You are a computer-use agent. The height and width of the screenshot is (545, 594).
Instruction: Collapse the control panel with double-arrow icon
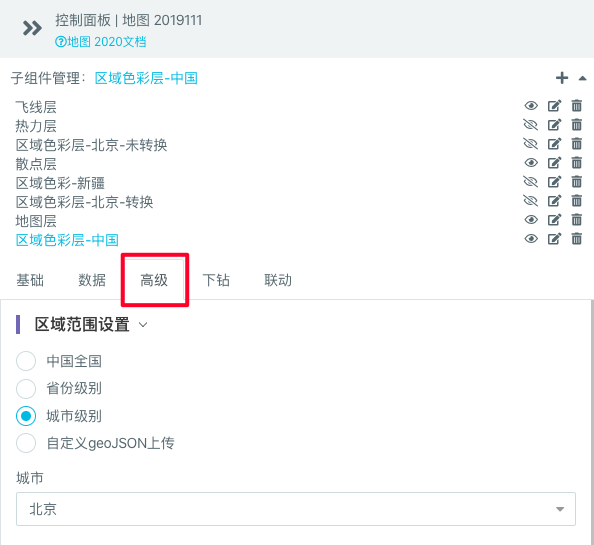point(32,28)
